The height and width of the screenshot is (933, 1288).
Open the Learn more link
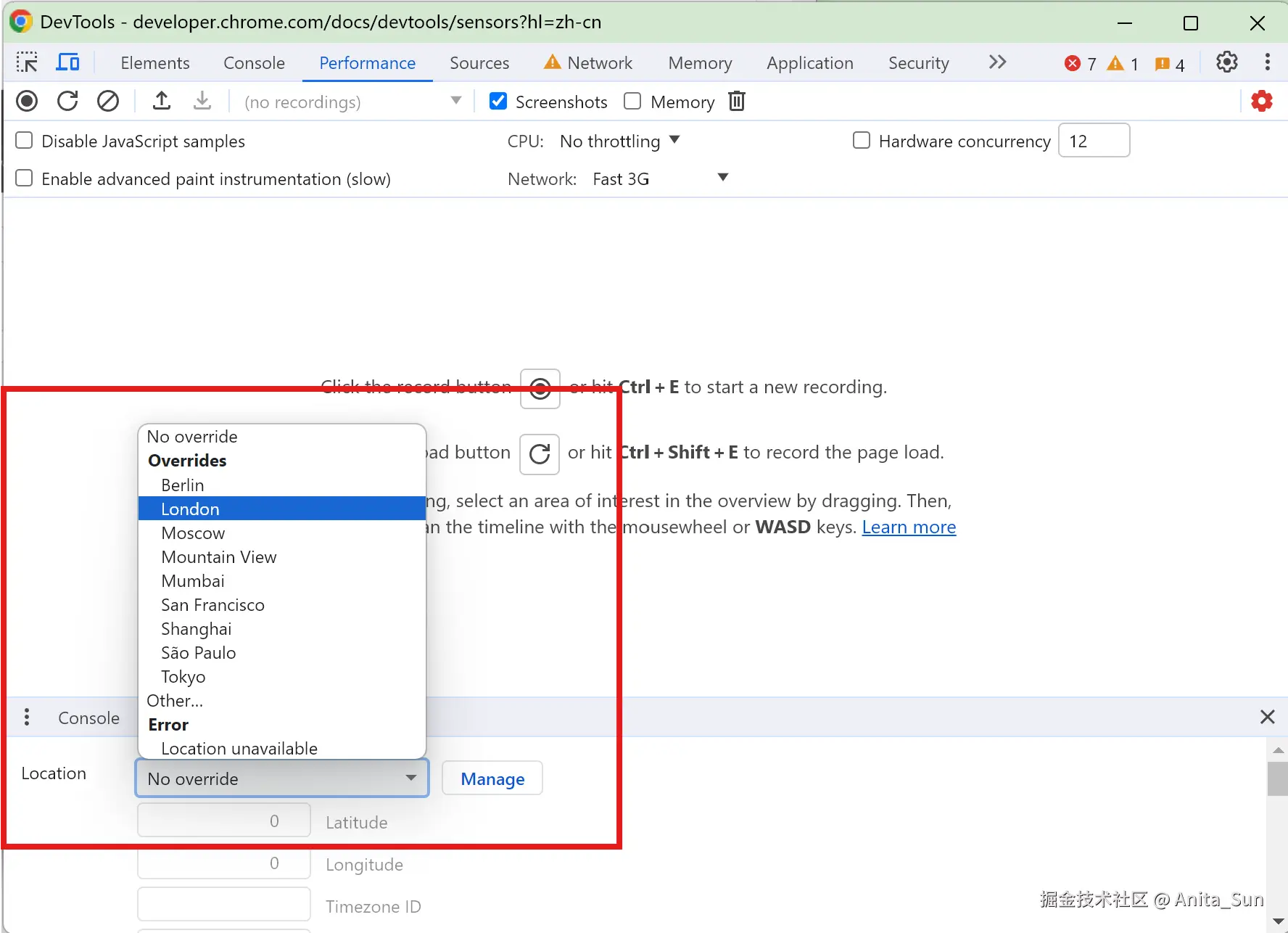pos(909,527)
